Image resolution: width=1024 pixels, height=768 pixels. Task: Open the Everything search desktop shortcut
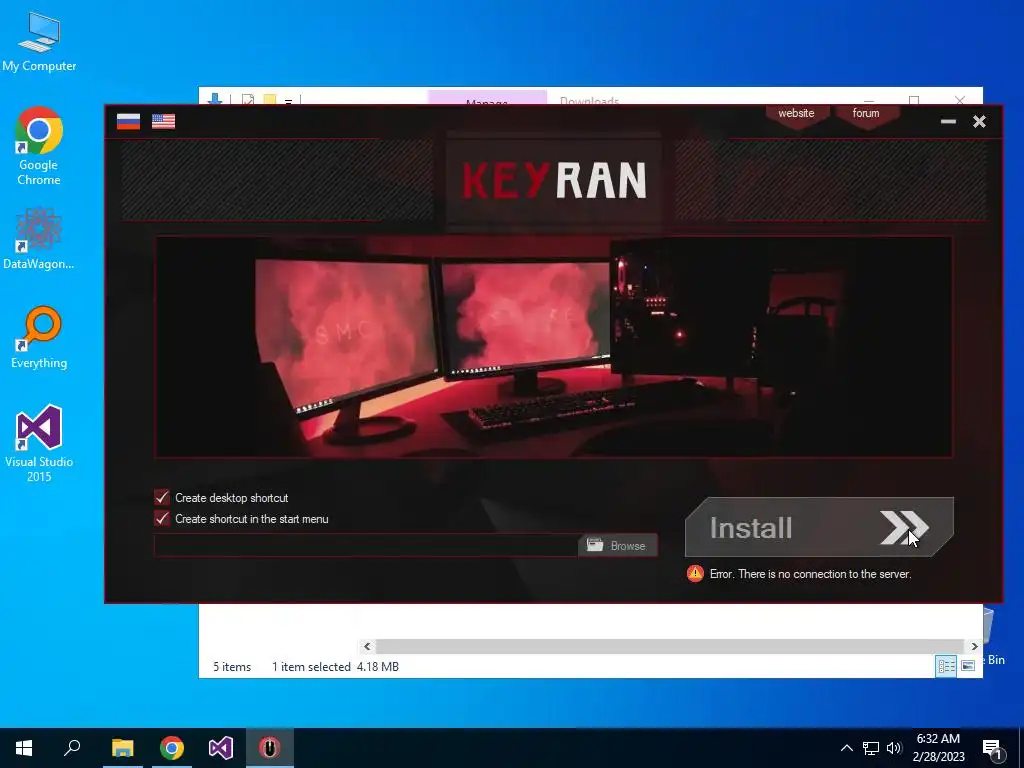point(39,338)
